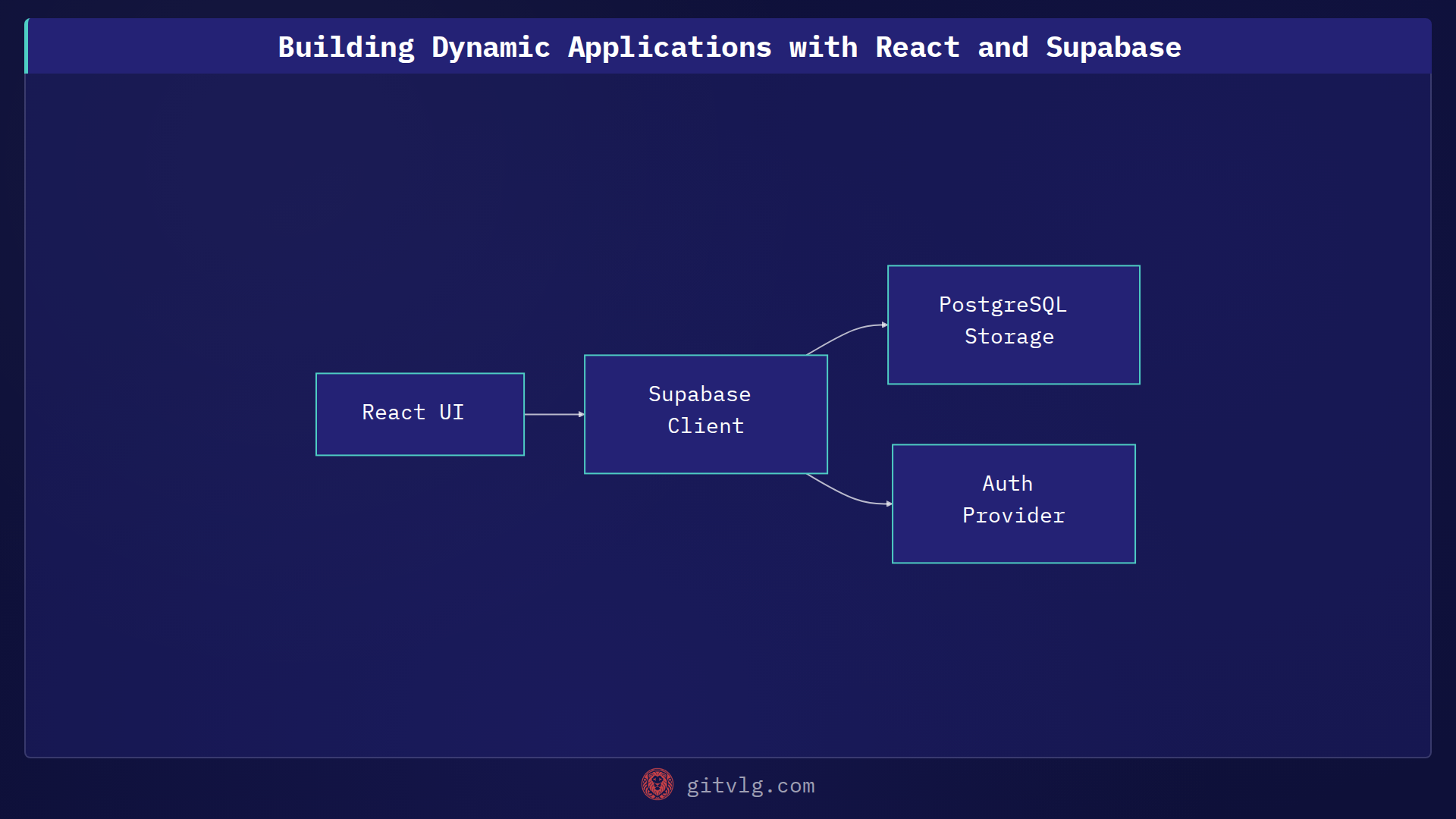Select the Auth Provider node
The height and width of the screenshot is (819, 1456).
(x=1014, y=504)
